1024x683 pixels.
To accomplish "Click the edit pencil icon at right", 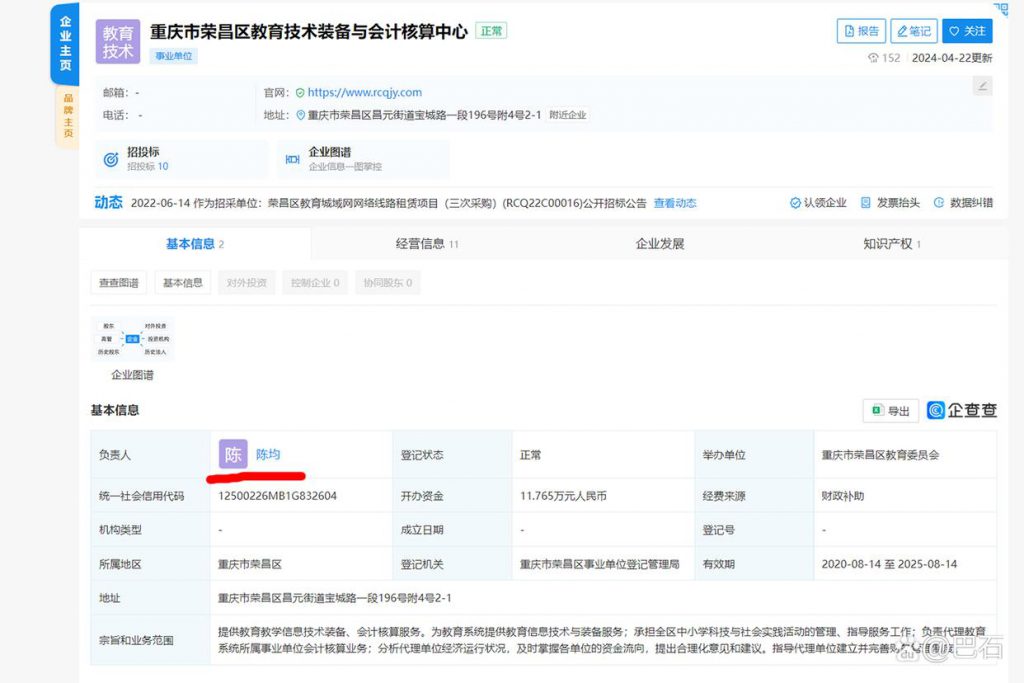I will click(x=982, y=86).
